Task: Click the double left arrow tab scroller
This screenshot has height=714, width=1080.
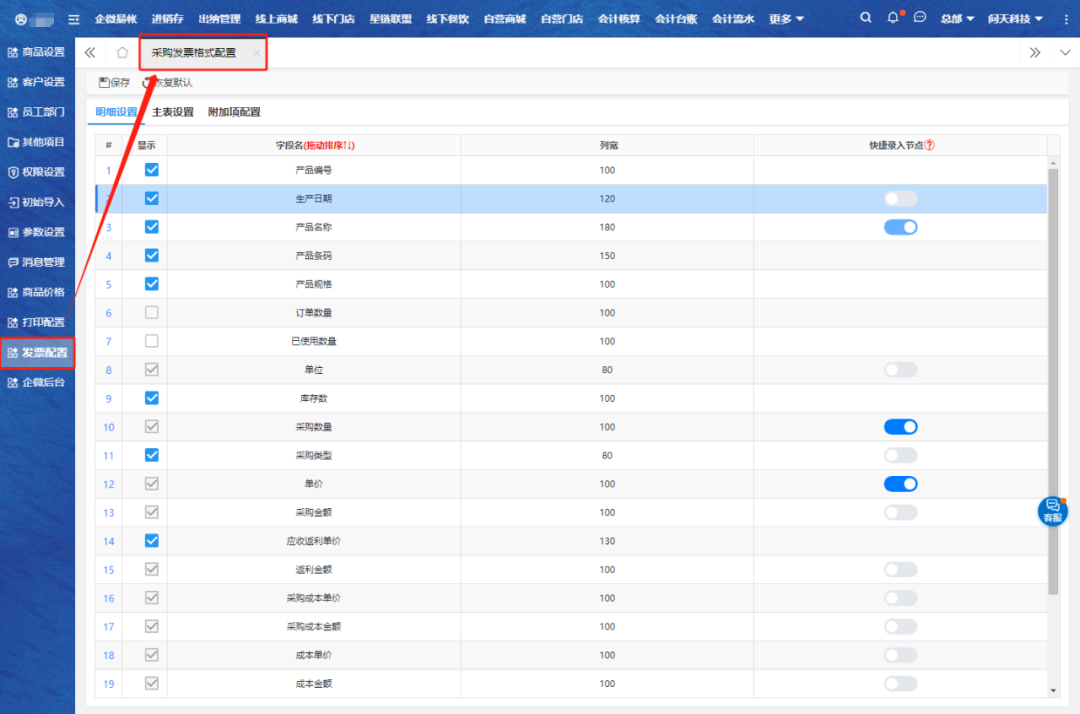Action: 90,53
